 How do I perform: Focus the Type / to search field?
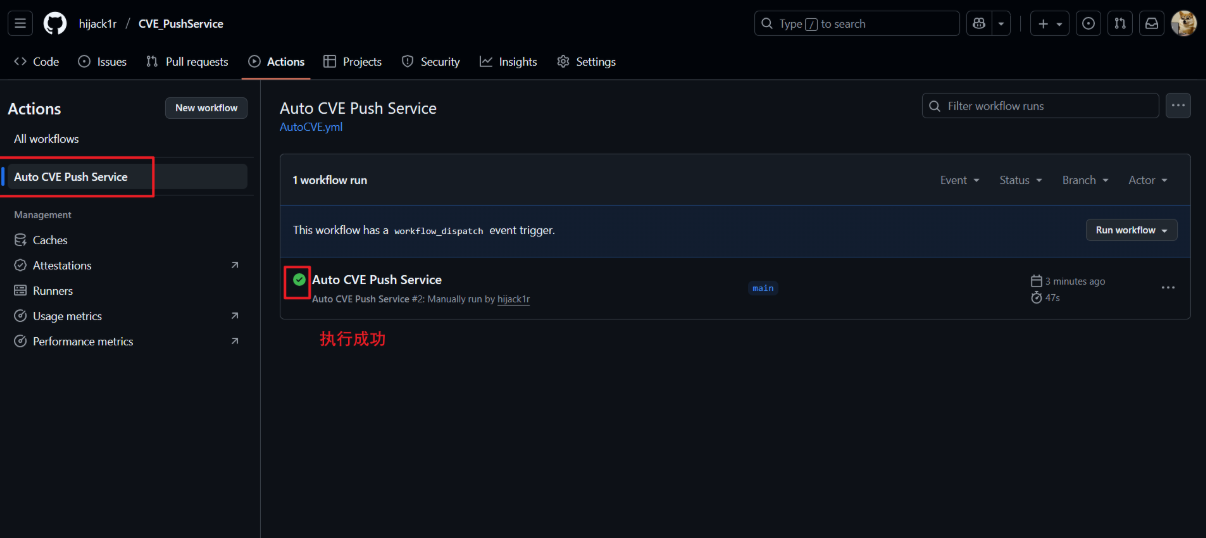856,23
